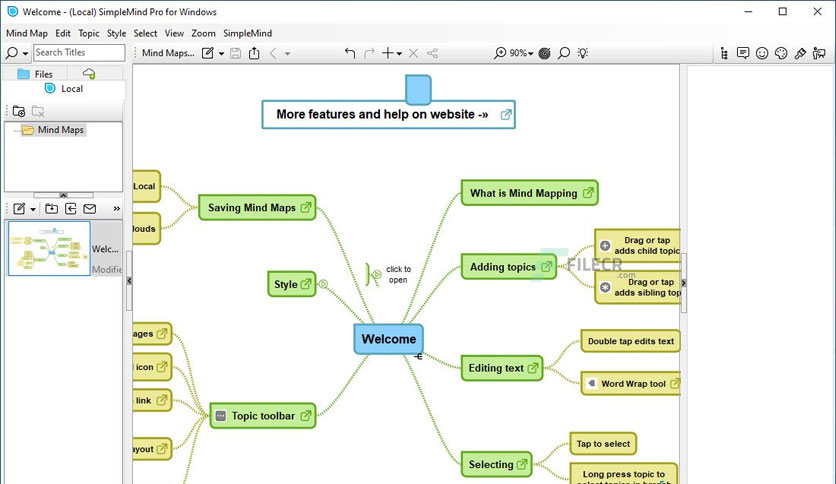Viewport: 836px width, 484px height.
Task: Open the Topic menu
Action: pyautogui.click(x=89, y=33)
